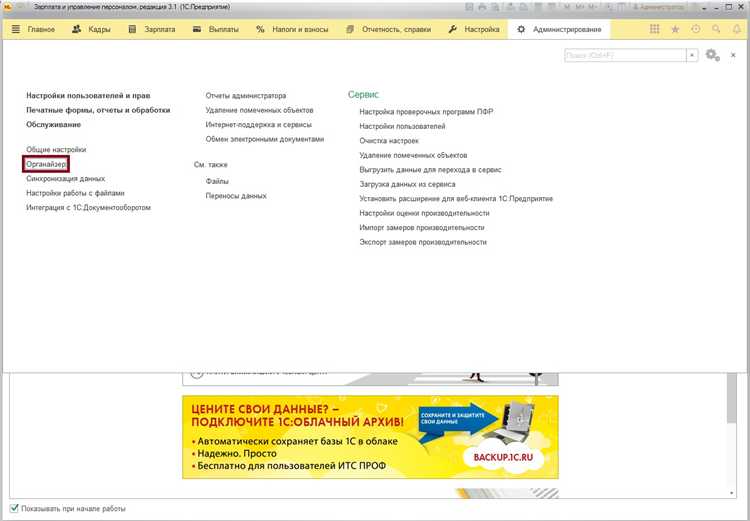Open Переносы данных
Image resolution: width=750 pixels, height=521 pixels.
[x=236, y=196]
